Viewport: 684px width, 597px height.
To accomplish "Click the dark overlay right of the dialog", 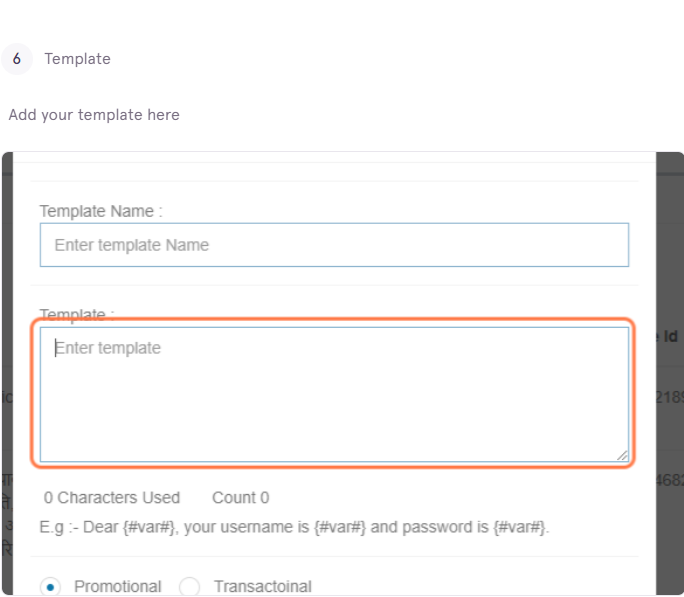I will pos(670,262).
